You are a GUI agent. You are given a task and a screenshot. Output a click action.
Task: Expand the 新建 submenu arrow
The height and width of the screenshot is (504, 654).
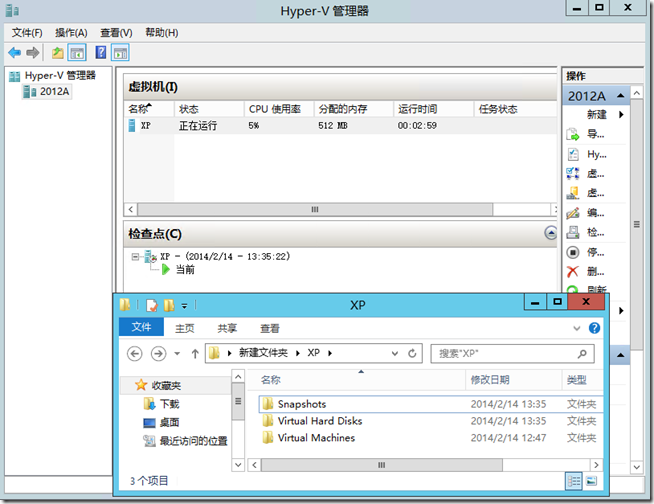pos(621,114)
